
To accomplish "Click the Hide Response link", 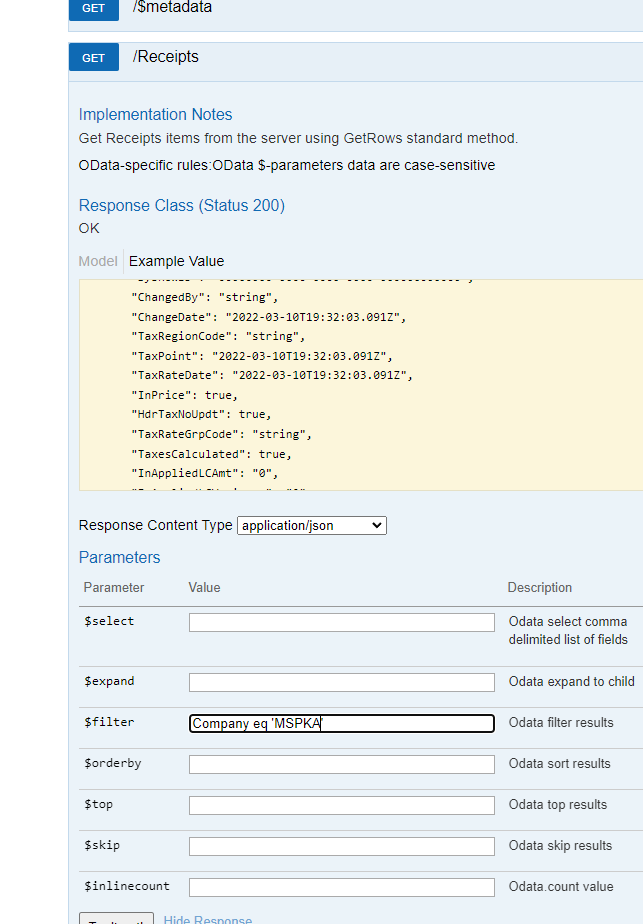I will (207, 919).
